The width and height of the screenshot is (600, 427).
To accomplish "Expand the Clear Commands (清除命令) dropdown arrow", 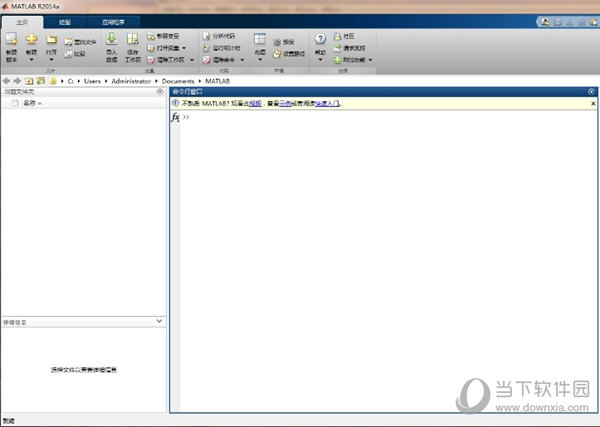I will [x=242, y=60].
